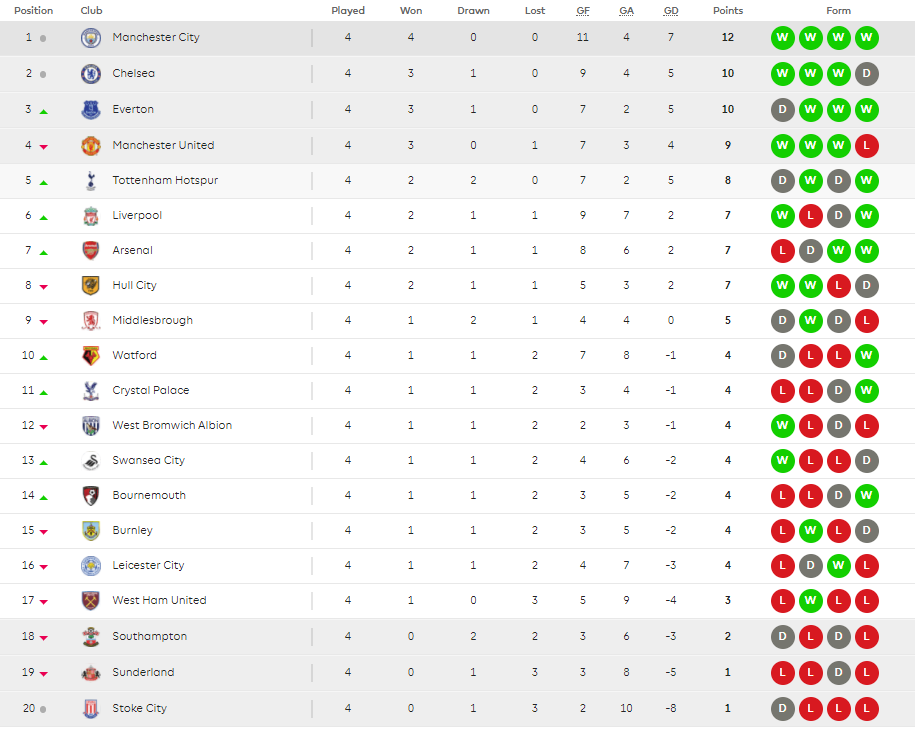Viewport: 921px width, 734px height.
Task: Open the Tottenham Hotspur cockerel logo
Action: 90,181
